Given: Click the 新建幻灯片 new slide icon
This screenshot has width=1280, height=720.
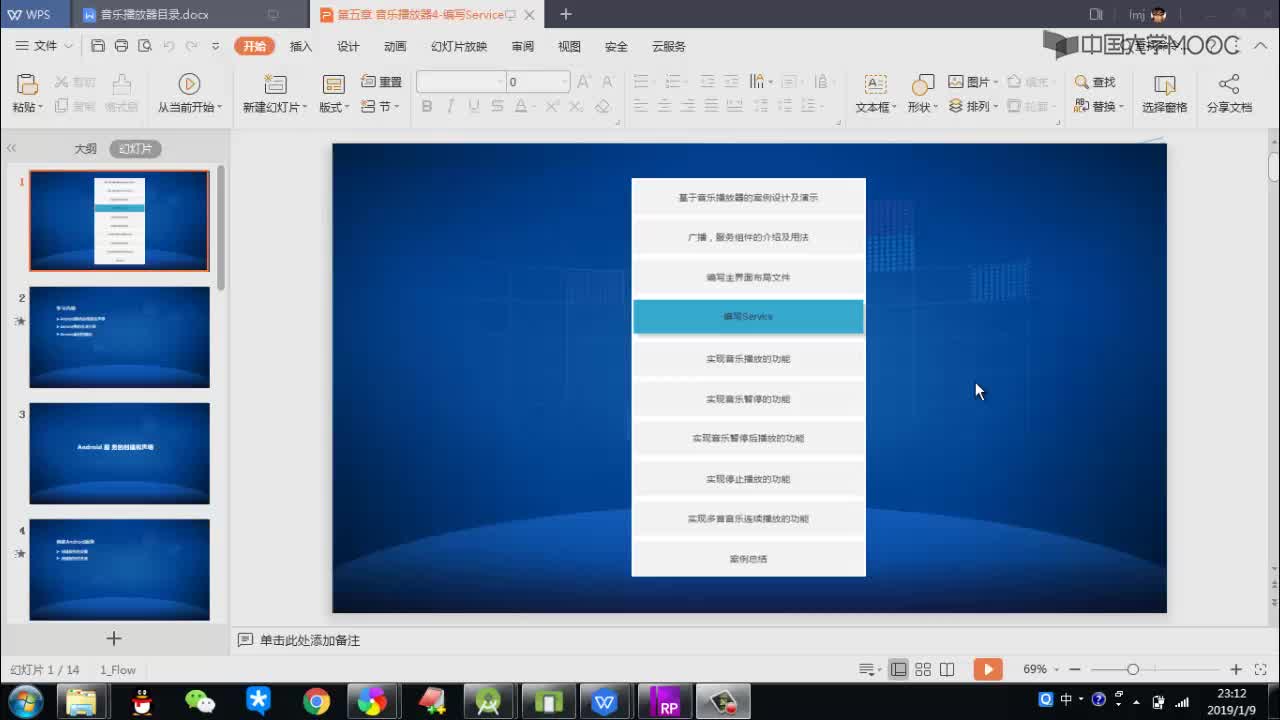Looking at the screenshot, I should coord(275,84).
